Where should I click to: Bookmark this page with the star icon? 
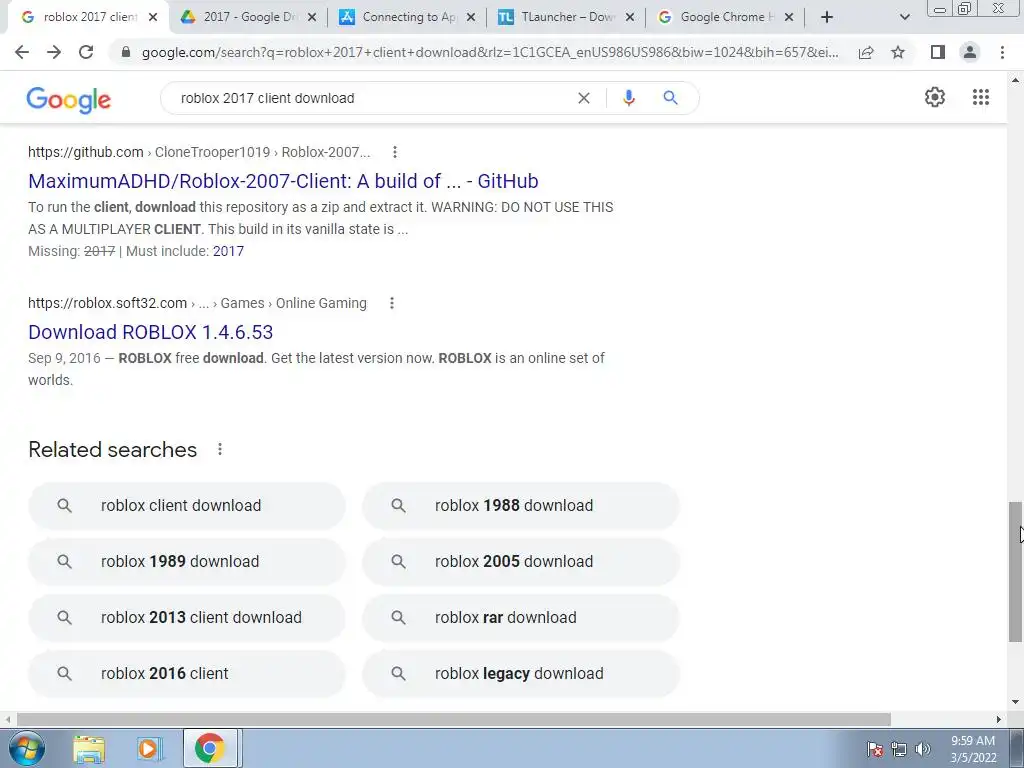click(898, 52)
